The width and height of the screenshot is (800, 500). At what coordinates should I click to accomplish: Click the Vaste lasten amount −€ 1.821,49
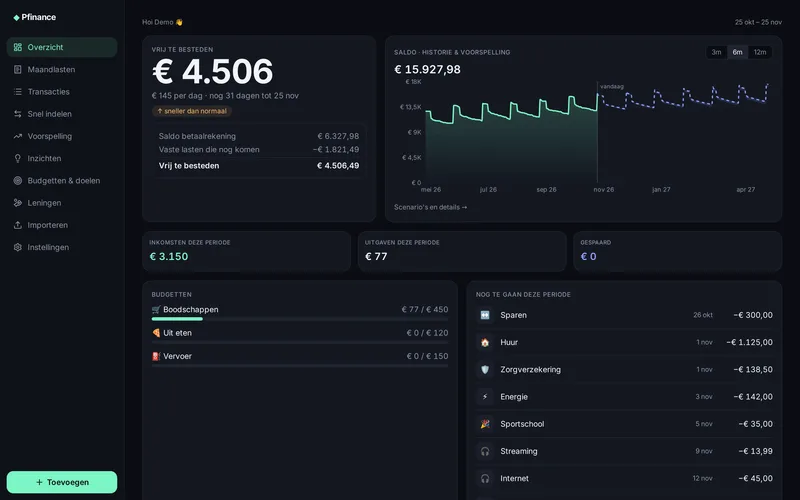(336, 149)
